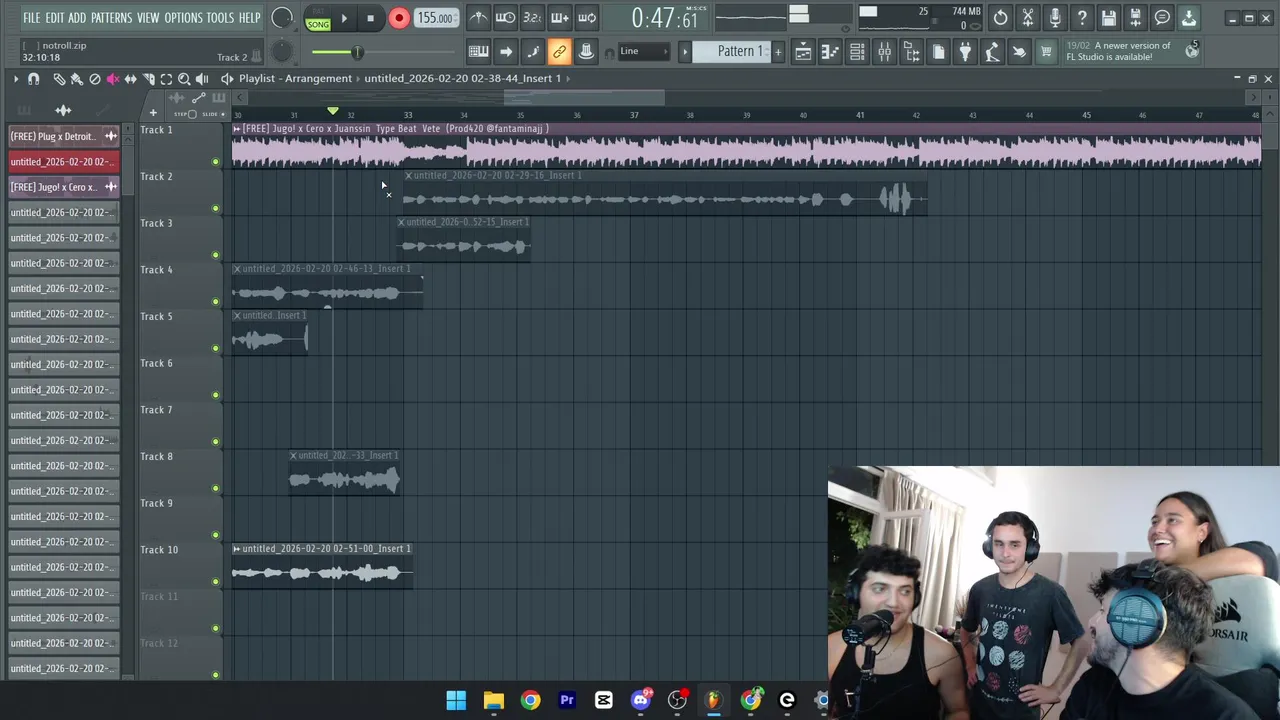1280x720 pixels.
Task: Click the 155.000 tempo field
Action: point(435,18)
